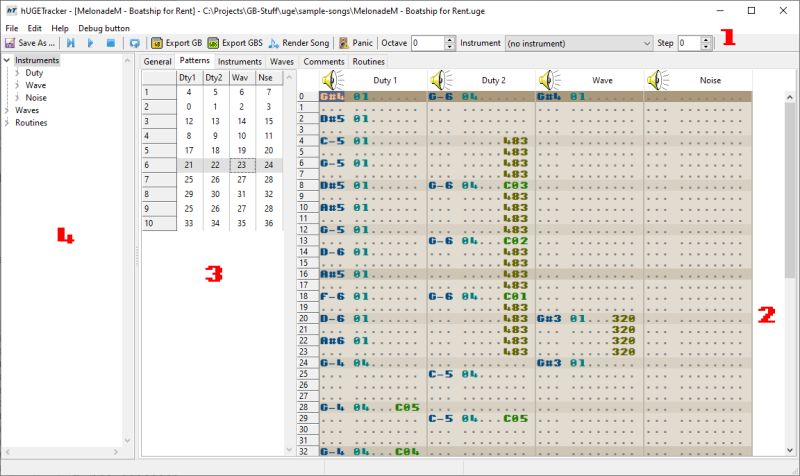The image size is (800, 476).
Task: Increase the Step spinner value
Action: (x=706, y=40)
